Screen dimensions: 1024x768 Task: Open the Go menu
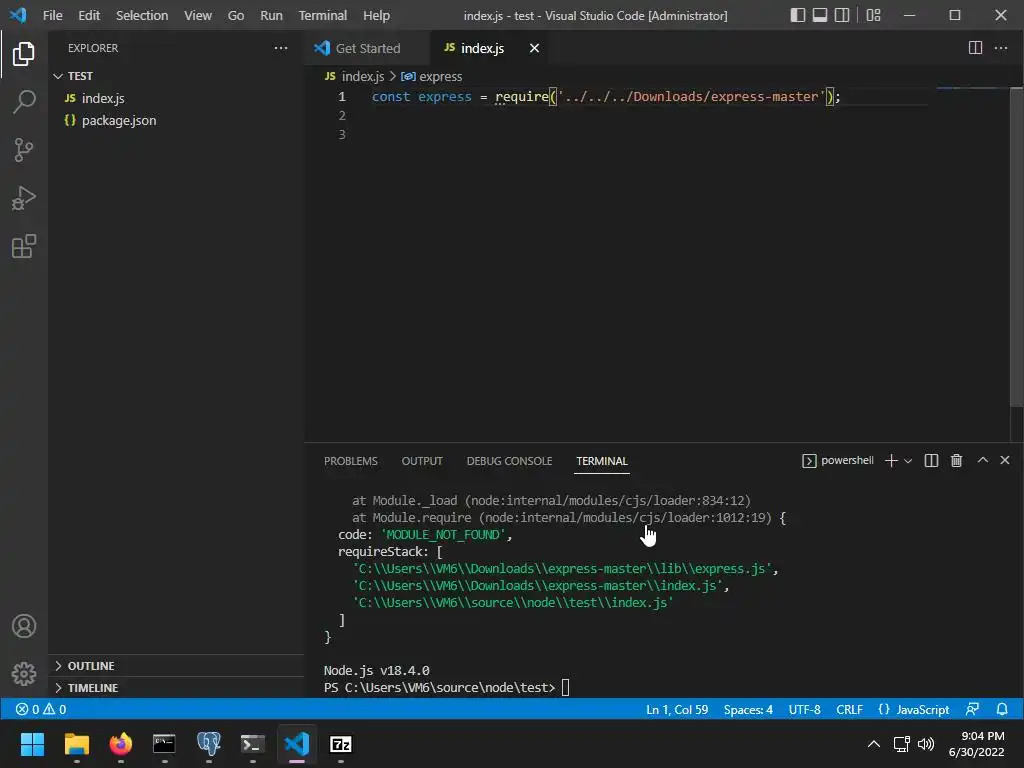pos(236,15)
